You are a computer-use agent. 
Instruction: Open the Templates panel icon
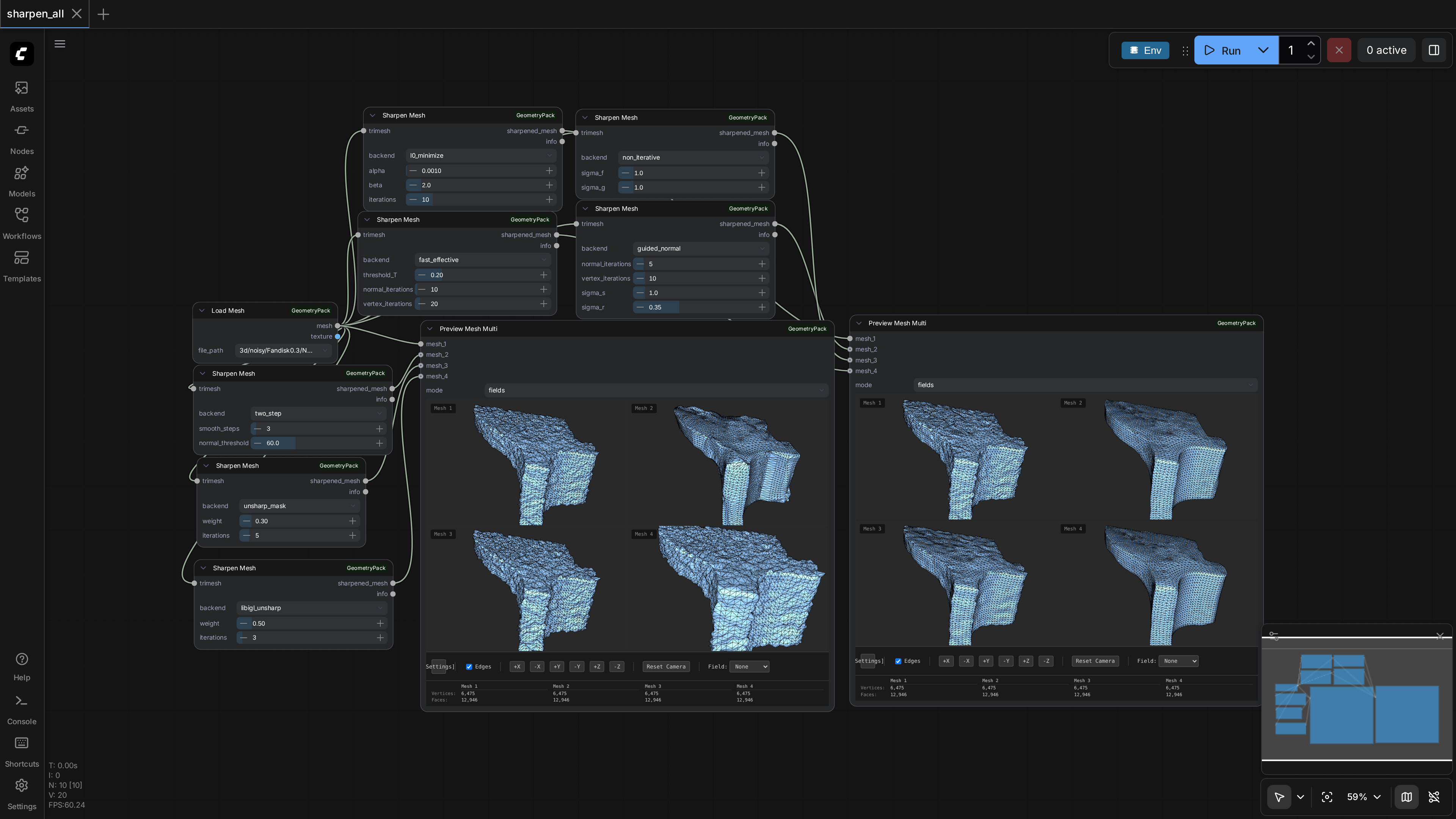click(x=22, y=258)
